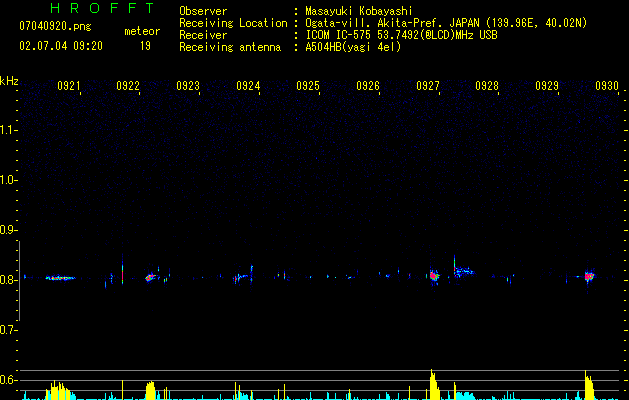Select the file name 07040920.png

point(55,27)
